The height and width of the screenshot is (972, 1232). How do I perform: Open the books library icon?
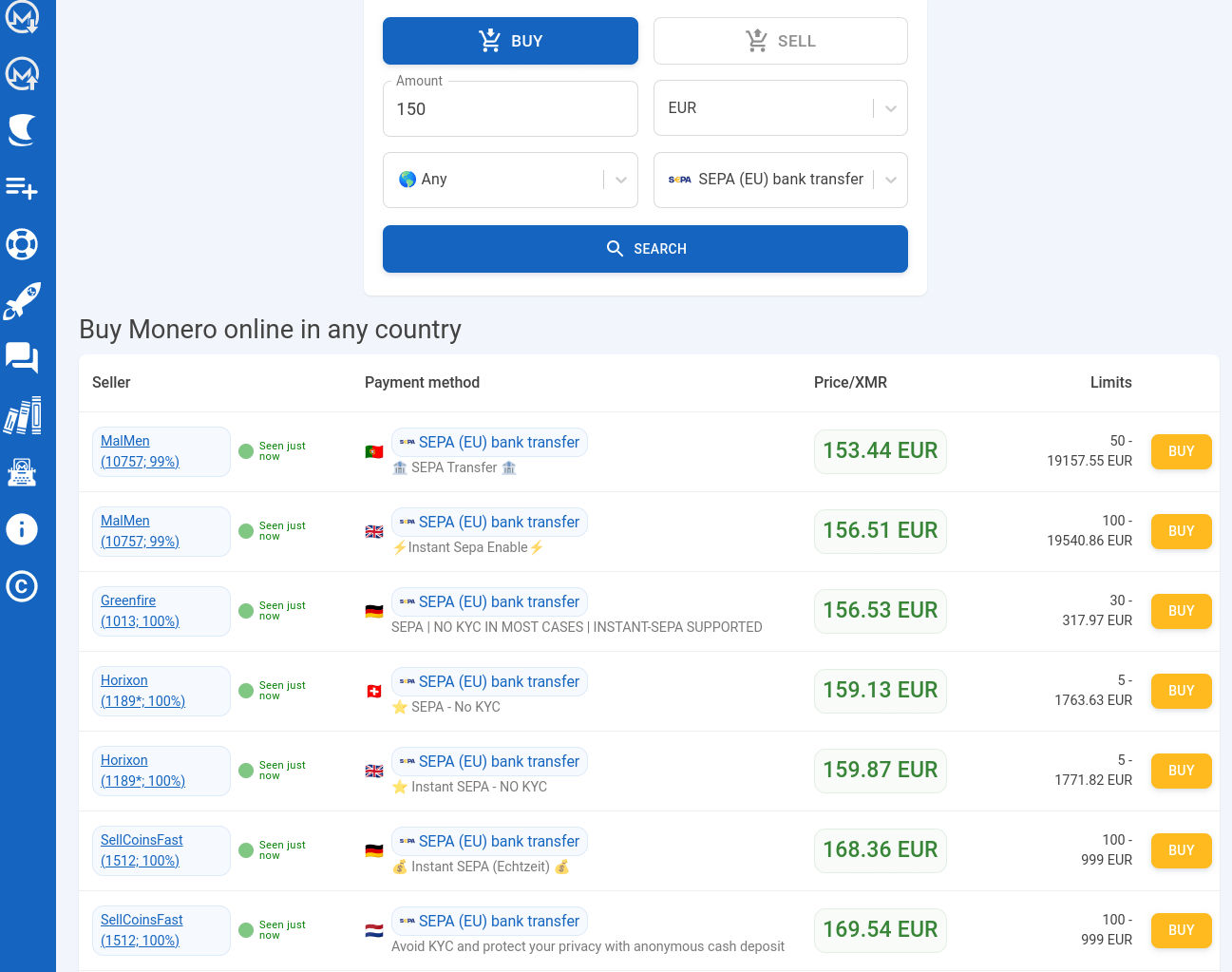(x=22, y=415)
